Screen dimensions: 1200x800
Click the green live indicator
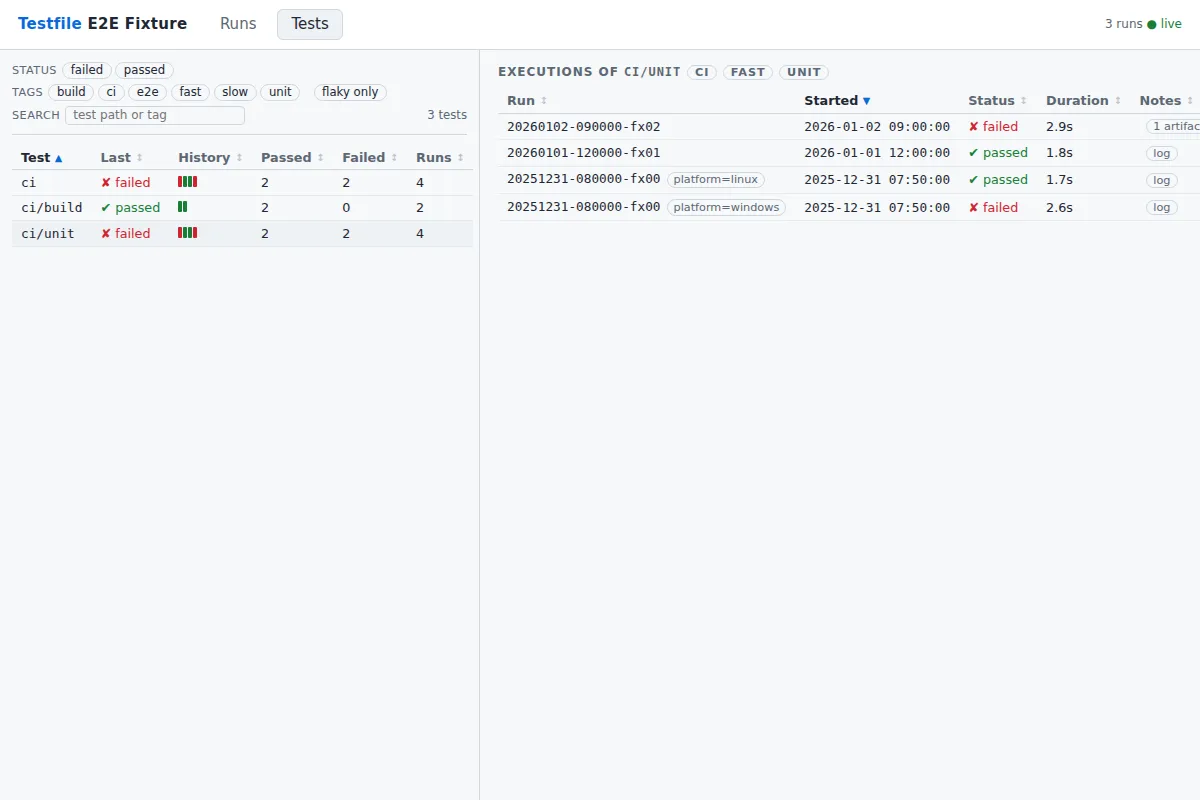click(x=1165, y=24)
